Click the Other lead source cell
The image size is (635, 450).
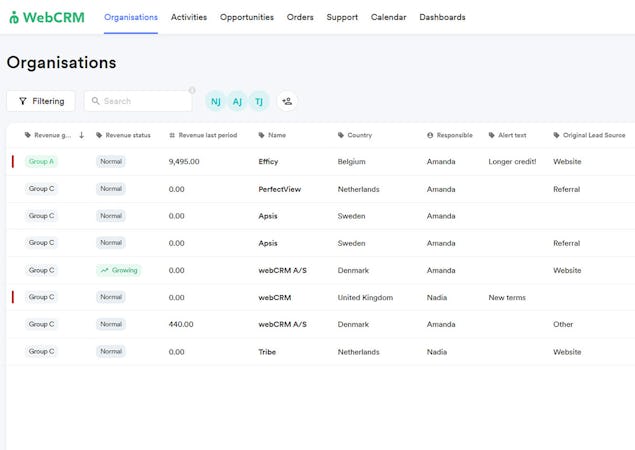coord(563,324)
